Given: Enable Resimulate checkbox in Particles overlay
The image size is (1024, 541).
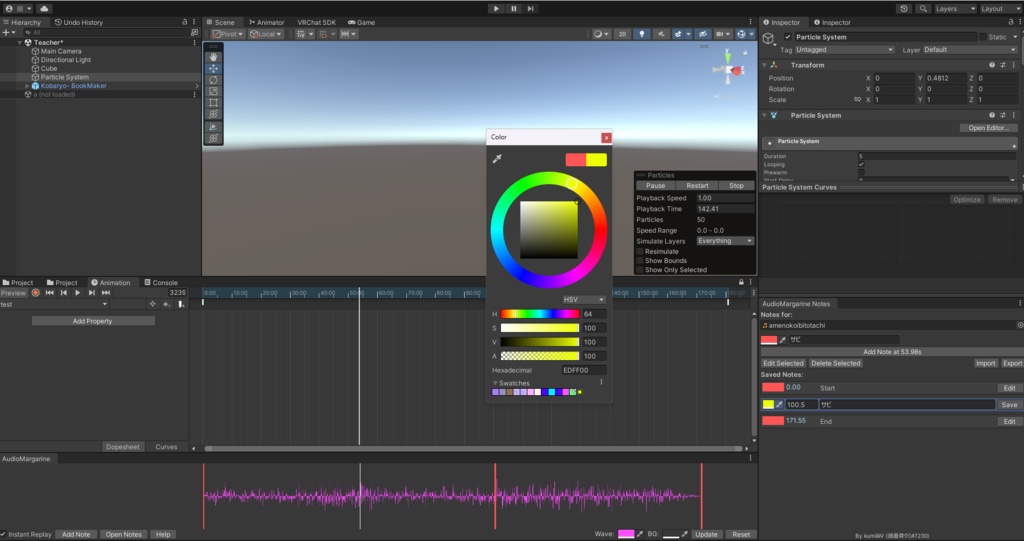Looking at the screenshot, I should tap(640, 252).
